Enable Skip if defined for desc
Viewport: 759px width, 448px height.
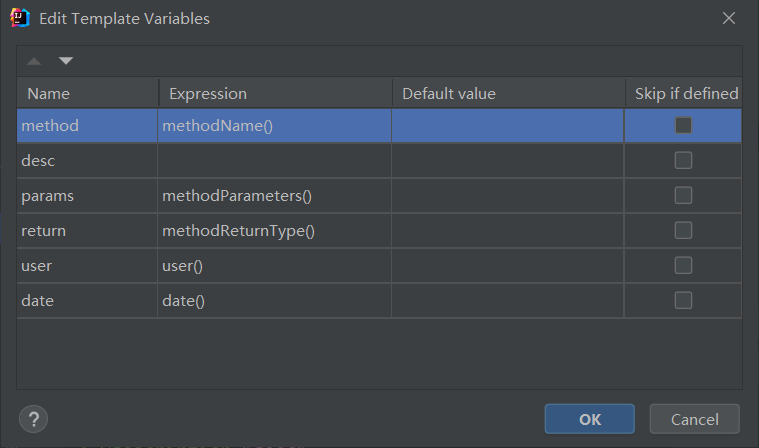683,161
